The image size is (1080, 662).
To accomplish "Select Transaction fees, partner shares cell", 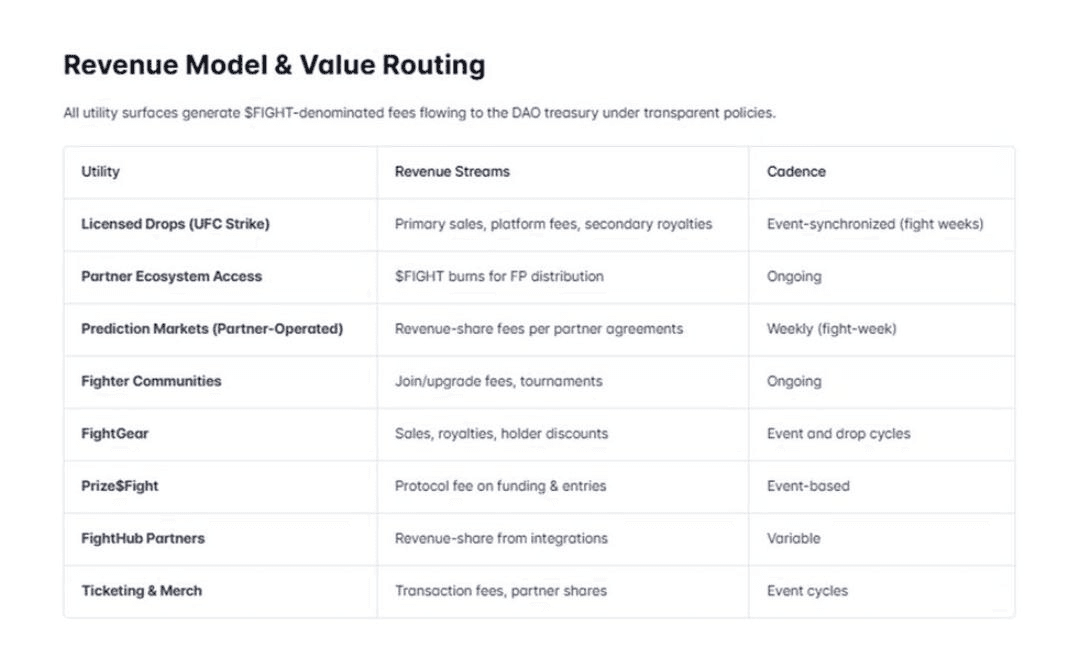I will [500, 591].
